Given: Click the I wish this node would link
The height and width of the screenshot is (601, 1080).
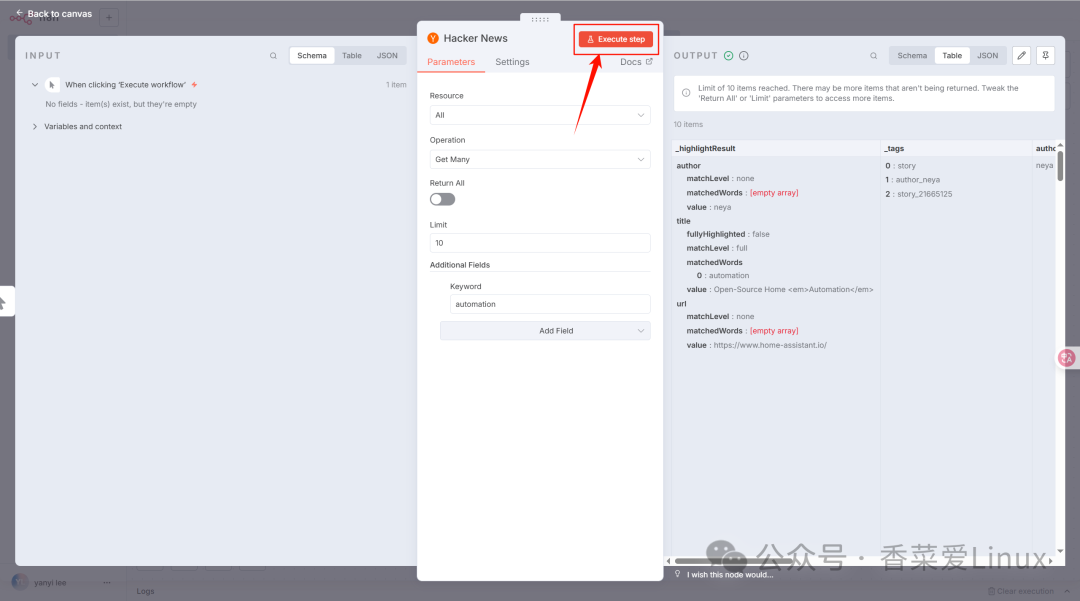Looking at the screenshot, I should point(730,575).
